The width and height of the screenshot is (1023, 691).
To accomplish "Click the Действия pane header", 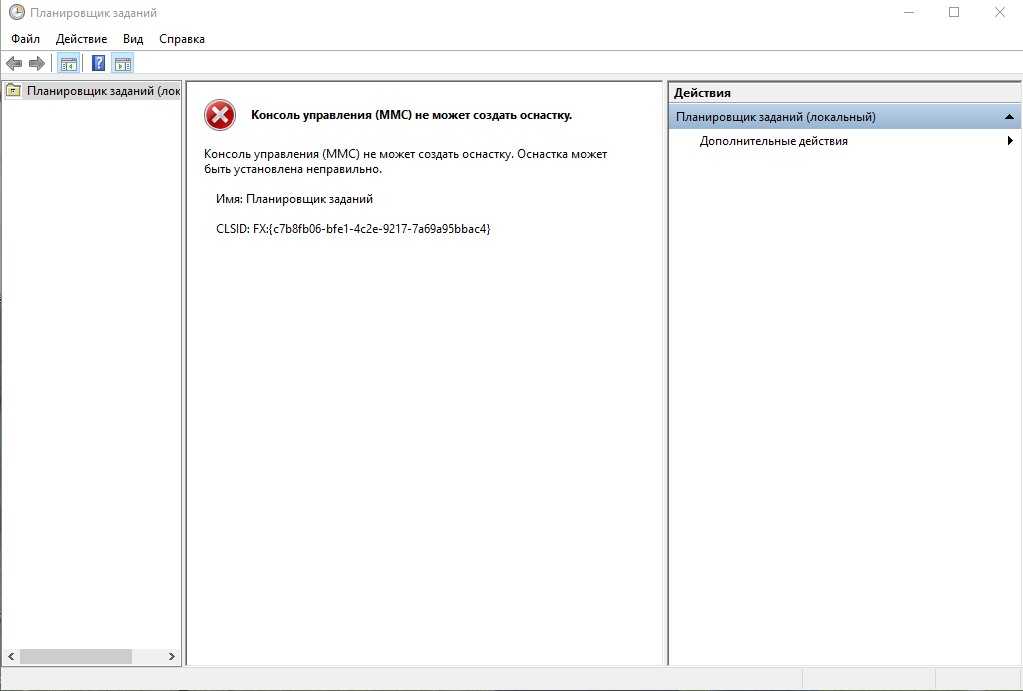I will pos(844,93).
